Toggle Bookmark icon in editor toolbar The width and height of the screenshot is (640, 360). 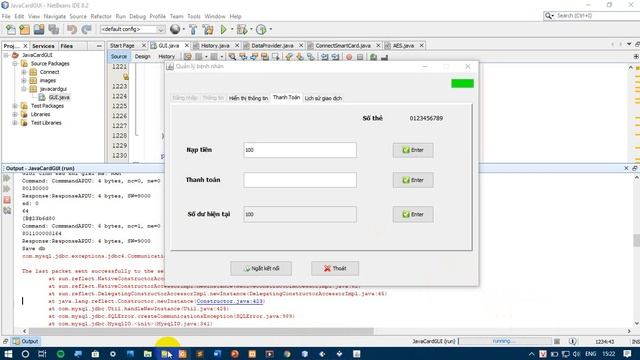click(x=311, y=57)
